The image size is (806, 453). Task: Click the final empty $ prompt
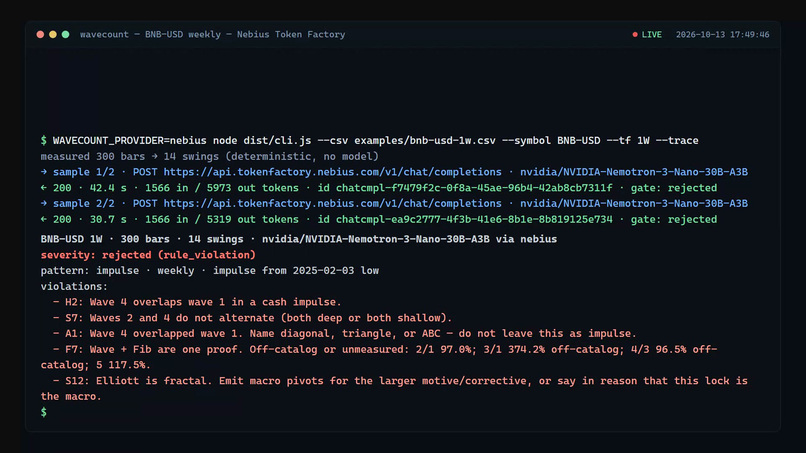44,412
